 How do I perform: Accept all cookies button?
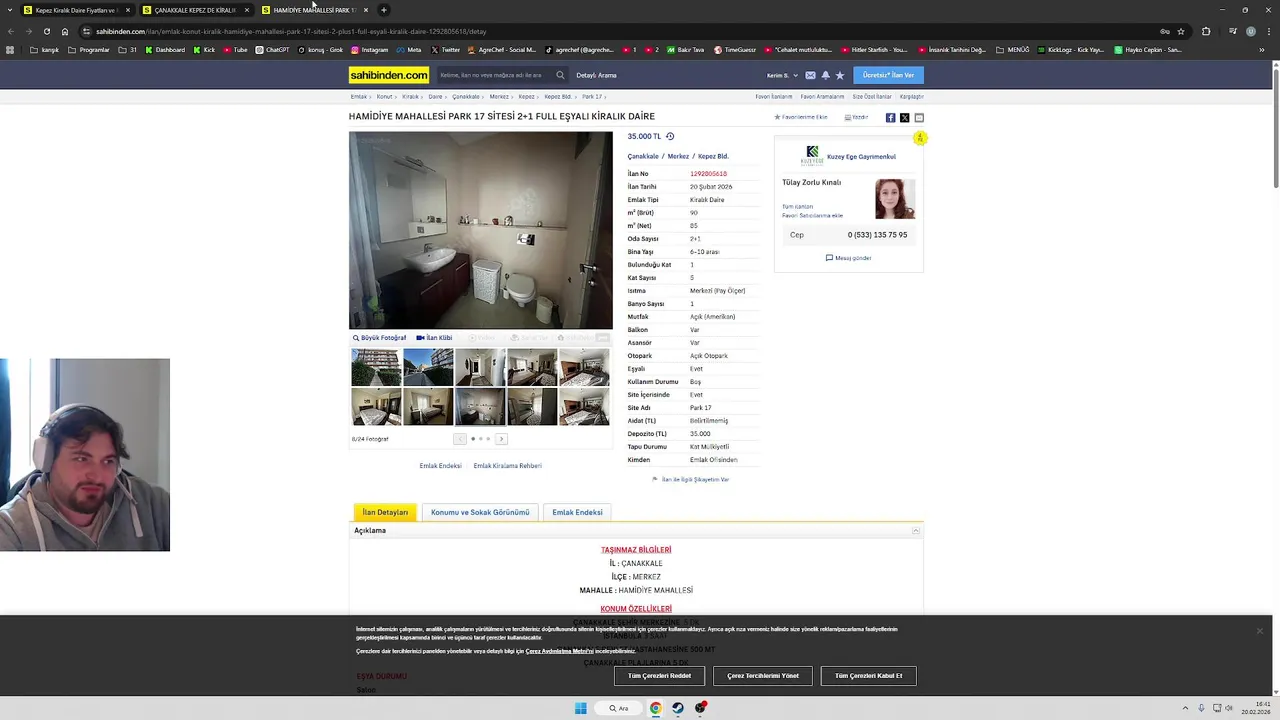(x=868, y=676)
